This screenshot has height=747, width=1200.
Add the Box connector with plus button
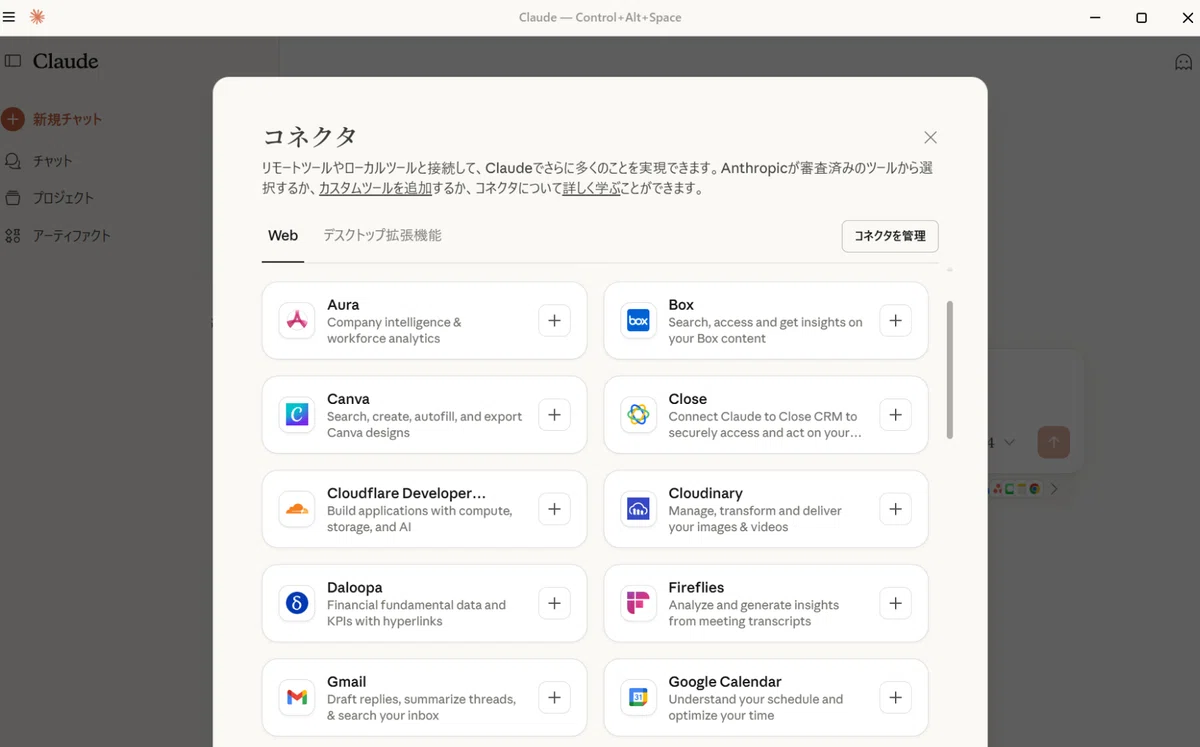[895, 321]
